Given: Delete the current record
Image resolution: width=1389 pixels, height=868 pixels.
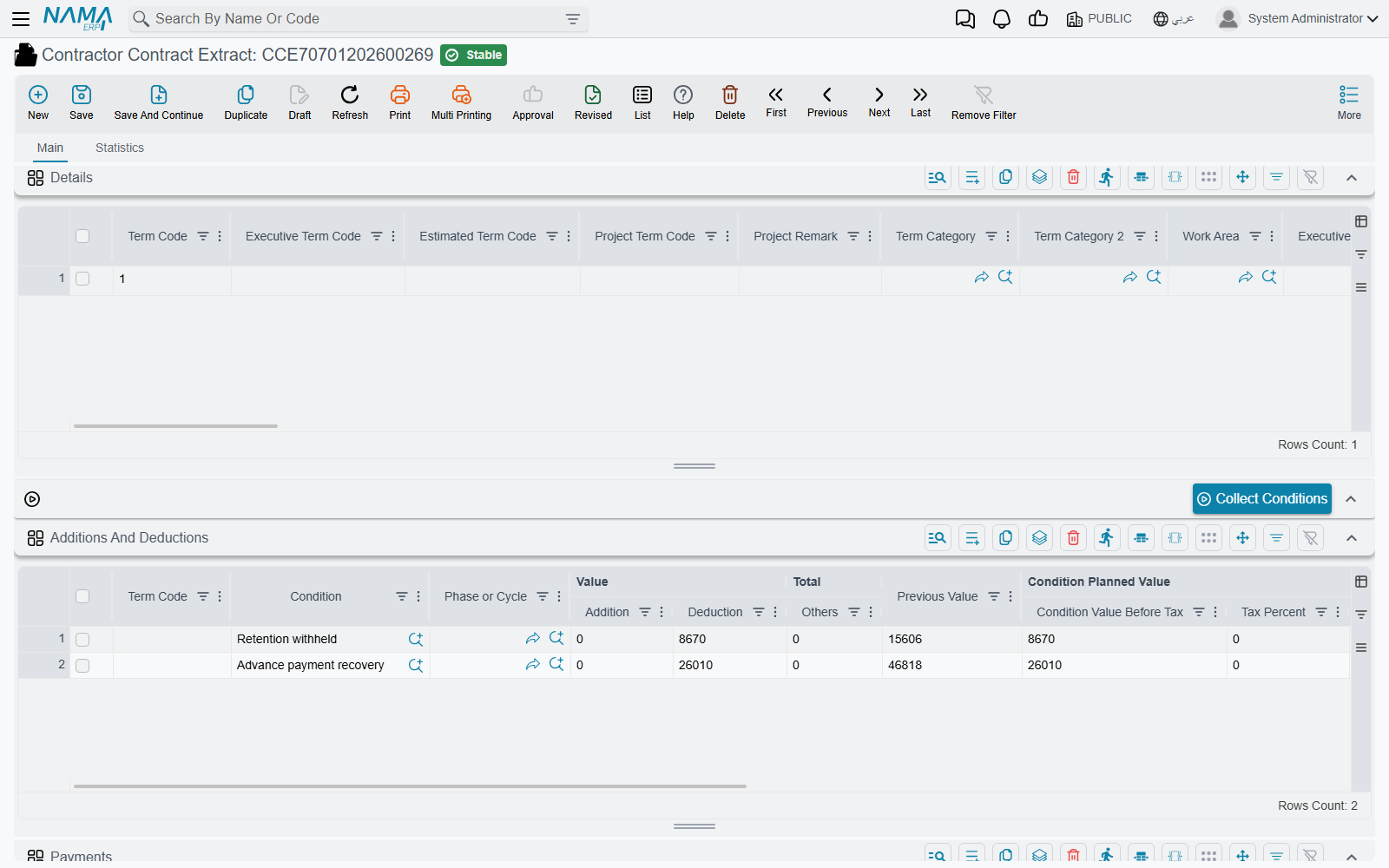Looking at the screenshot, I should click(x=730, y=102).
